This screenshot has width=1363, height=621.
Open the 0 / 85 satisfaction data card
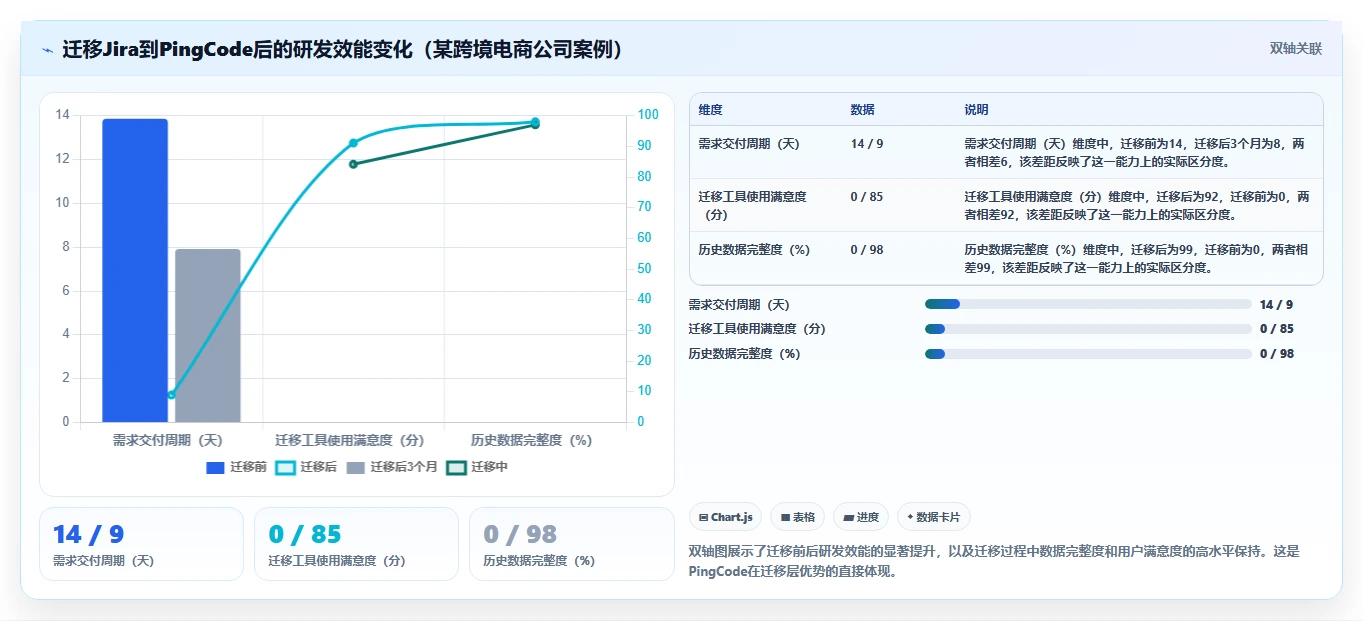click(x=356, y=544)
